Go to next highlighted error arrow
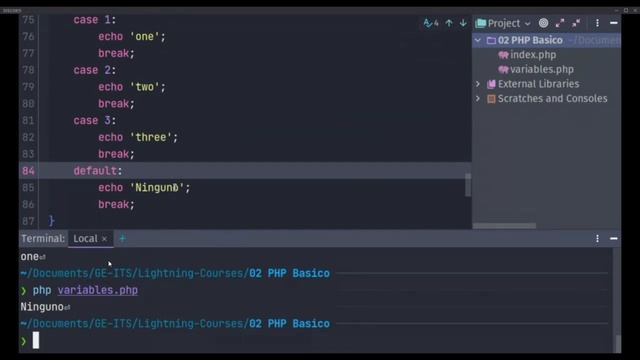 pyautogui.click(x=463, y=23)
